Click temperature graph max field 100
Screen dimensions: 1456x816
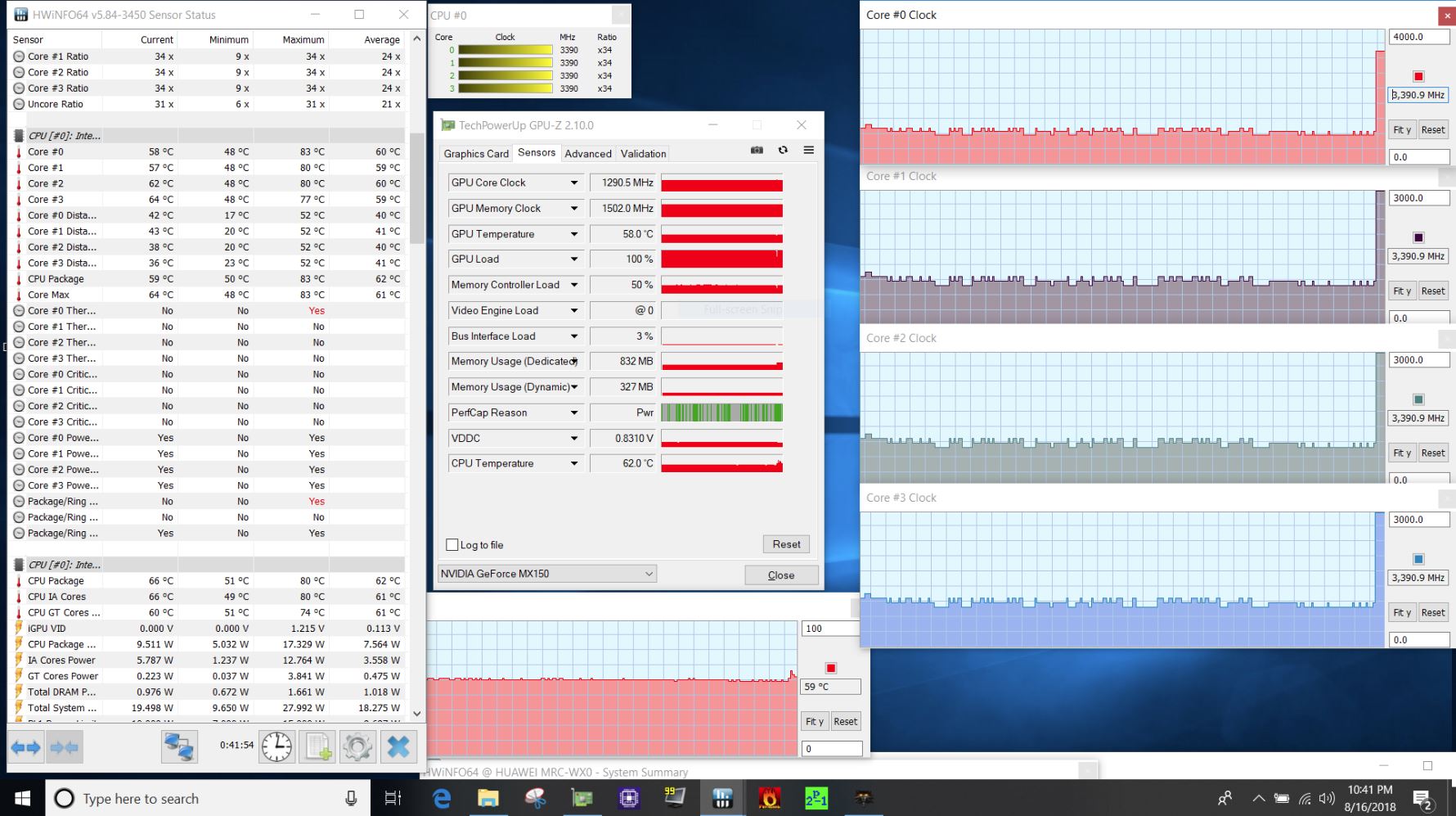[831, 629]
